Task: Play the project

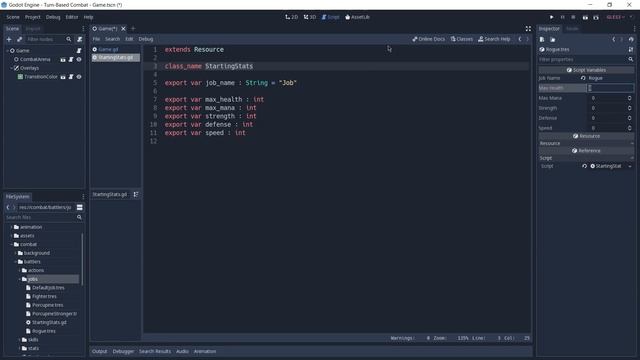Action: 551,17
